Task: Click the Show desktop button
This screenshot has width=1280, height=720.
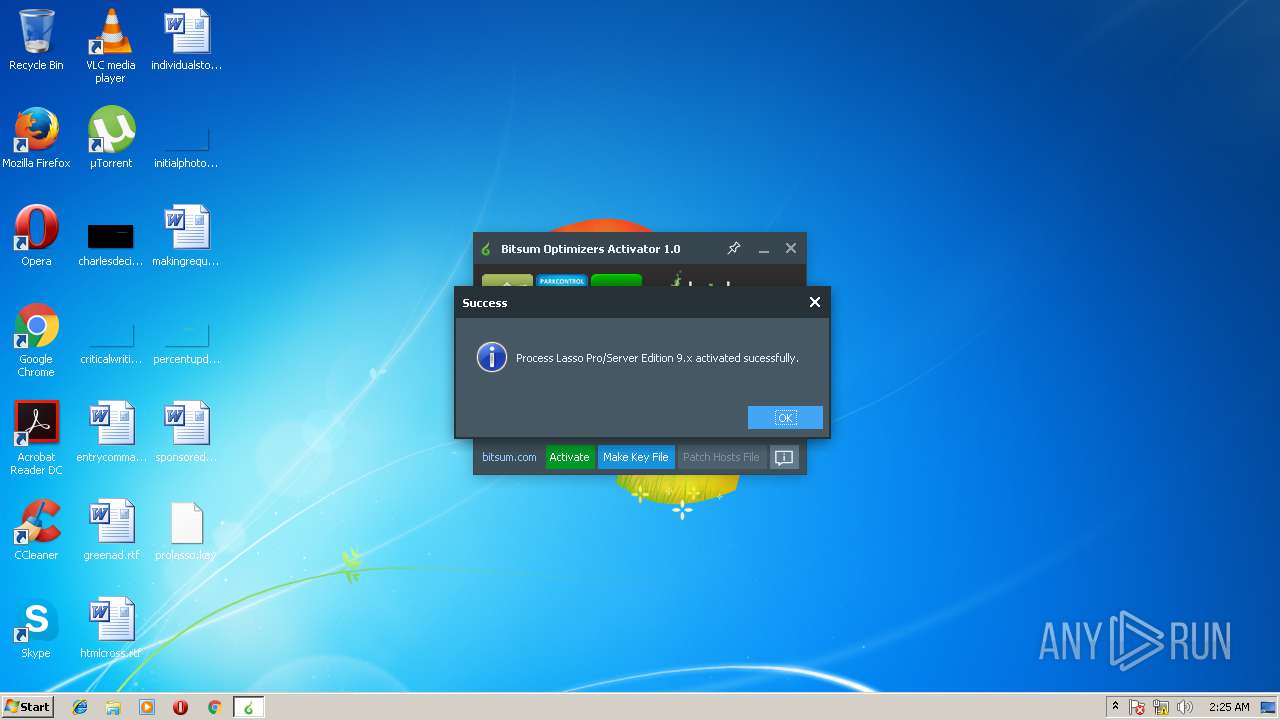Action: [x=1270, y=707]
